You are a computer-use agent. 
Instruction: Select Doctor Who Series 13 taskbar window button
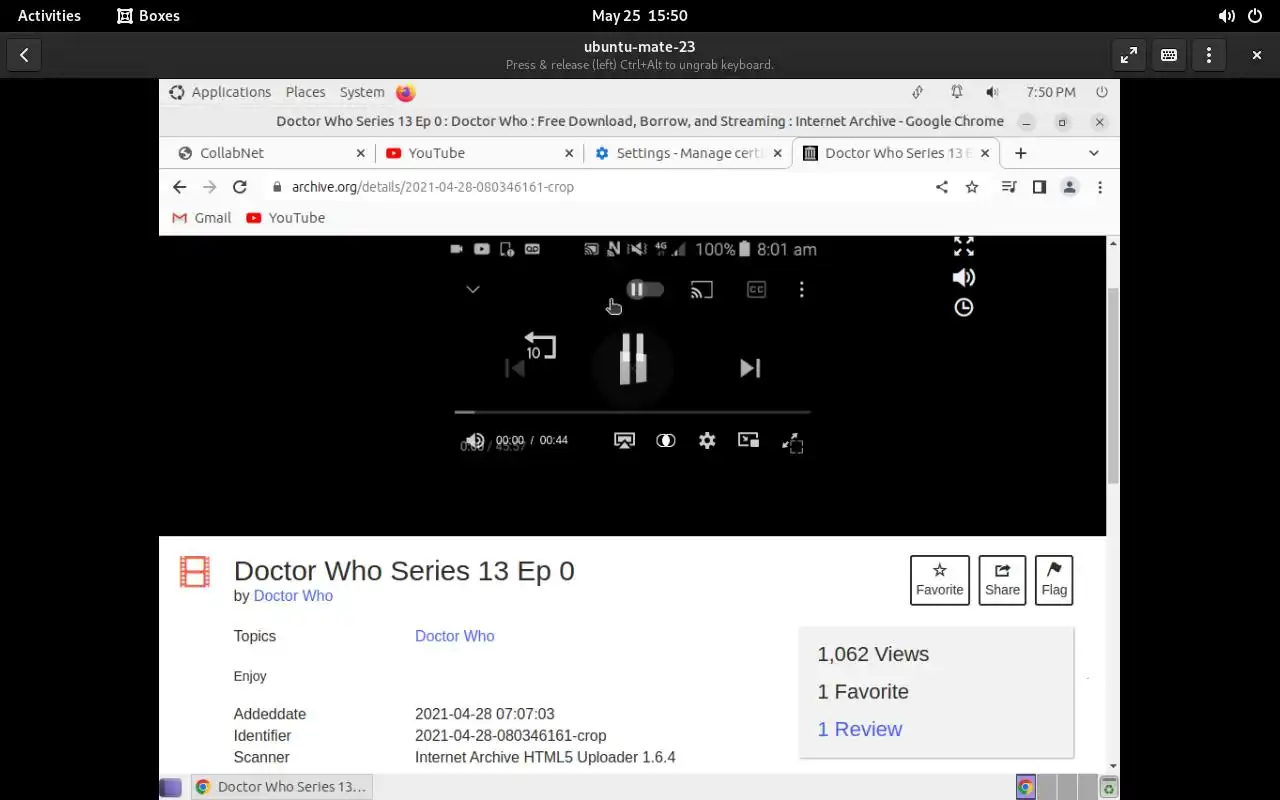[280, 787]
